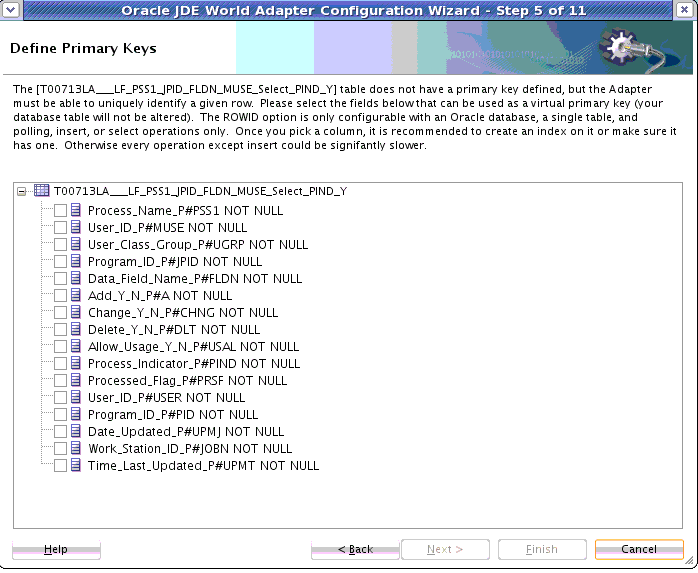This screenshot has height=573, width=698.
Task: Select 'Allow_Usage_Y_N_P#USAL NOT NULL' text
Action: click(193, 346)
